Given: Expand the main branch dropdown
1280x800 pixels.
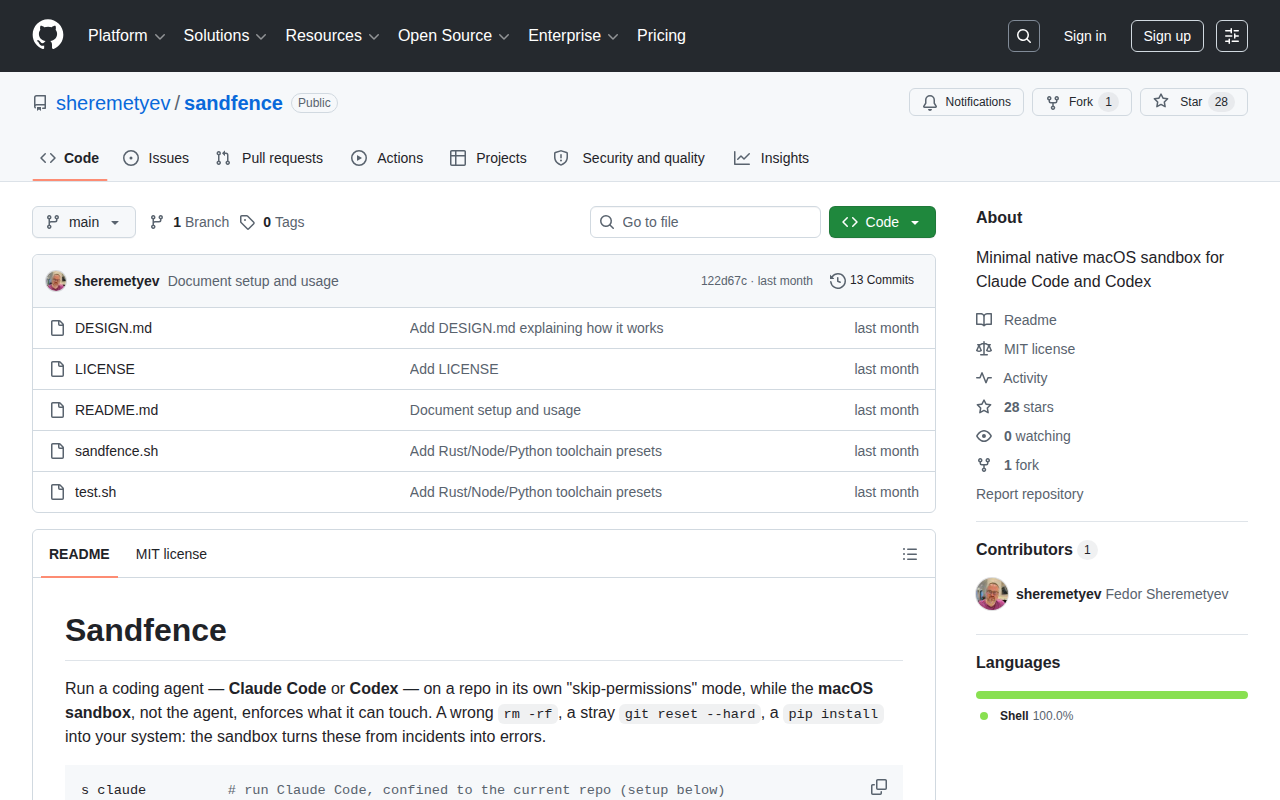Looking at the screenshot, I should click(x=84, y=222).
